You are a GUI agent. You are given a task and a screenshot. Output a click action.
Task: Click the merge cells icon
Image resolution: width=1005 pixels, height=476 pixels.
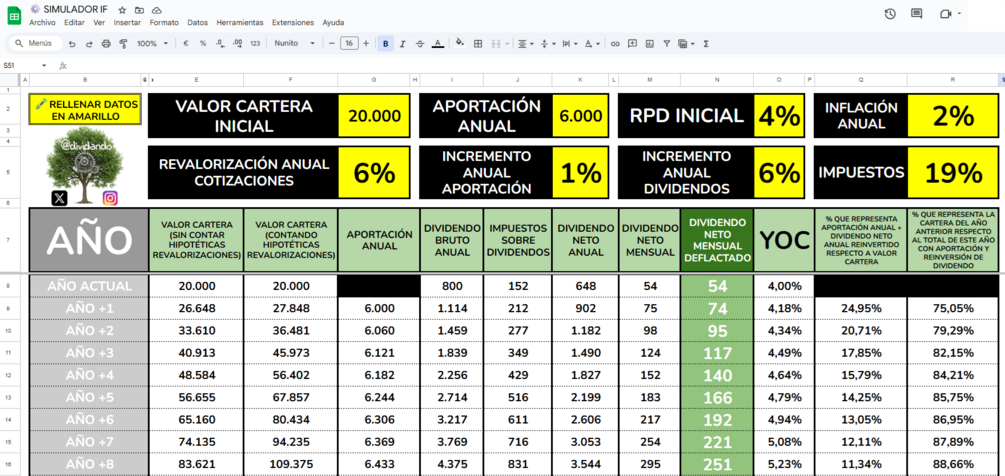pyautogui.click(x=495, y=44)
